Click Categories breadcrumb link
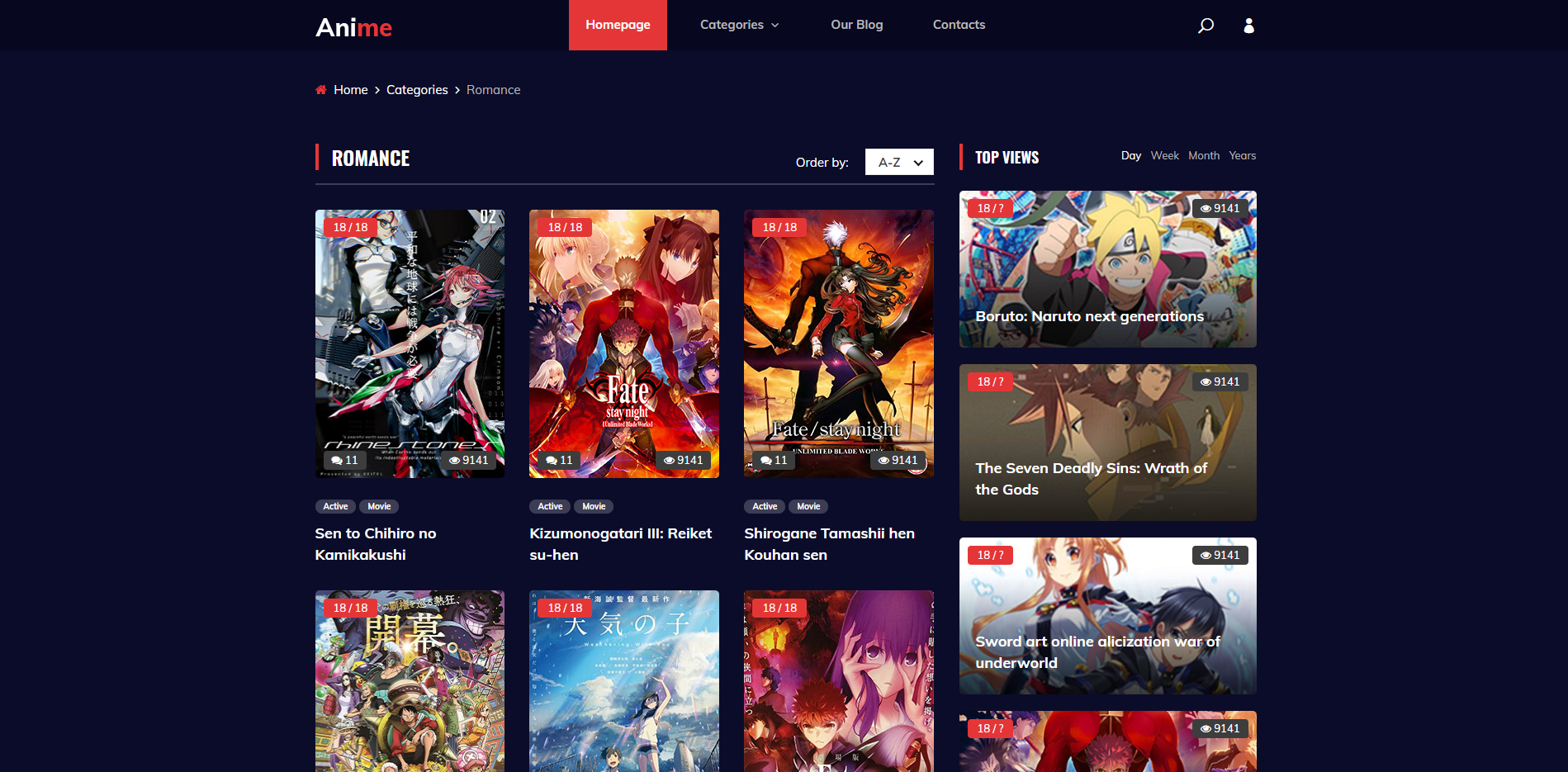Screen dimensions: 1568x772 [x=417, y=90]
